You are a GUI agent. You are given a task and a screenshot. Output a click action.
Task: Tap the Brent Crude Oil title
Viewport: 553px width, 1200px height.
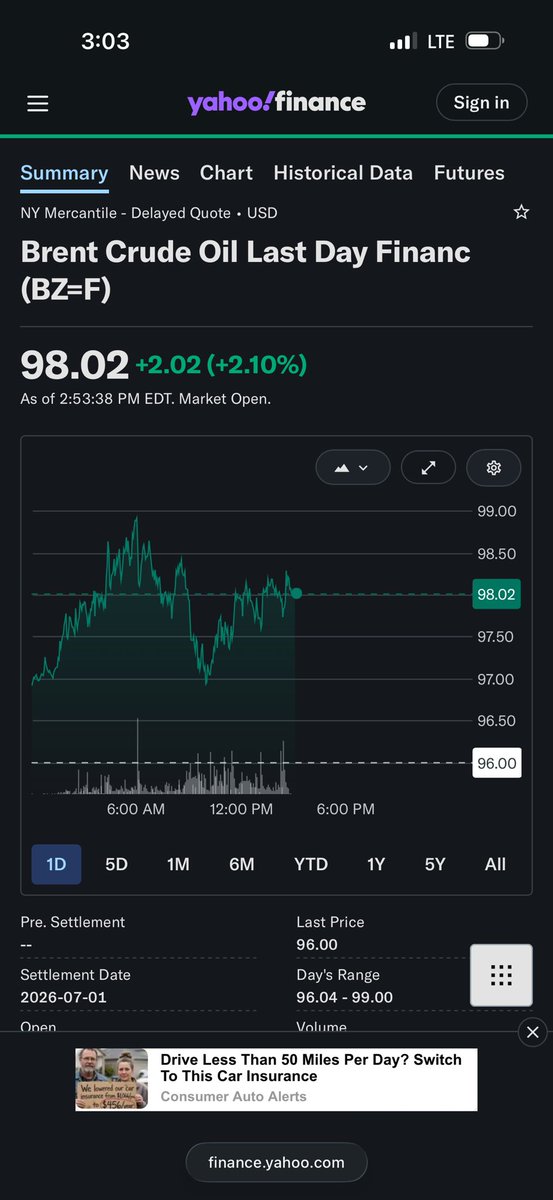(x=245, y=270)
